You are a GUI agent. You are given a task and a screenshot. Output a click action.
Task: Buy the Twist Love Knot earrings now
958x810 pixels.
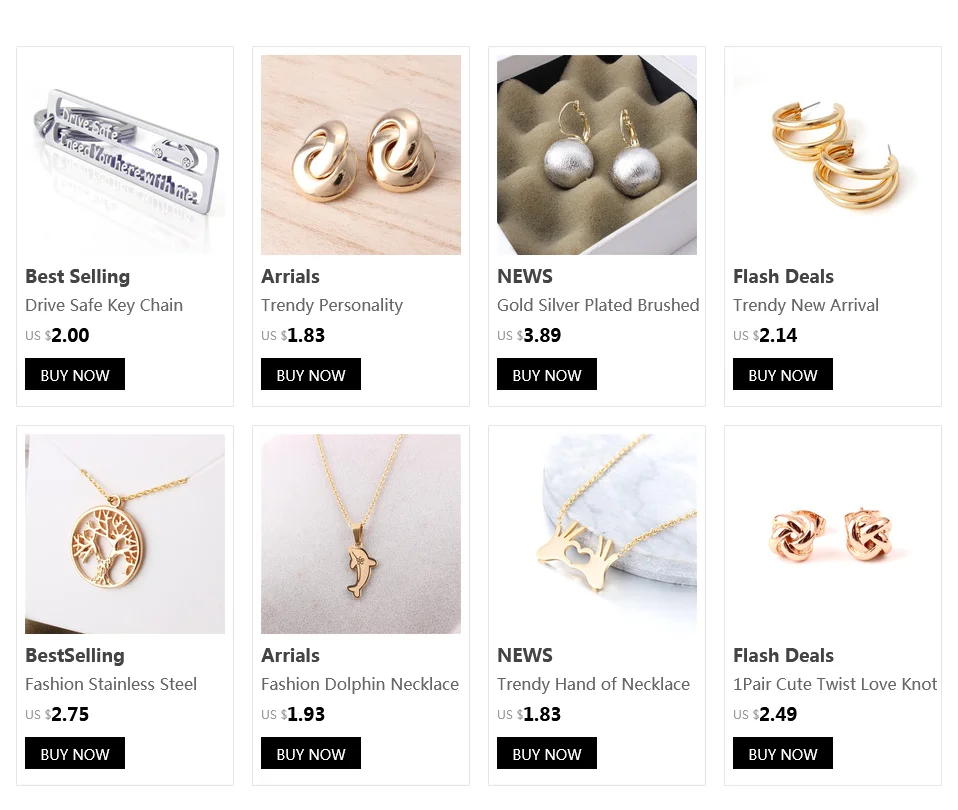tap(783, 753)
